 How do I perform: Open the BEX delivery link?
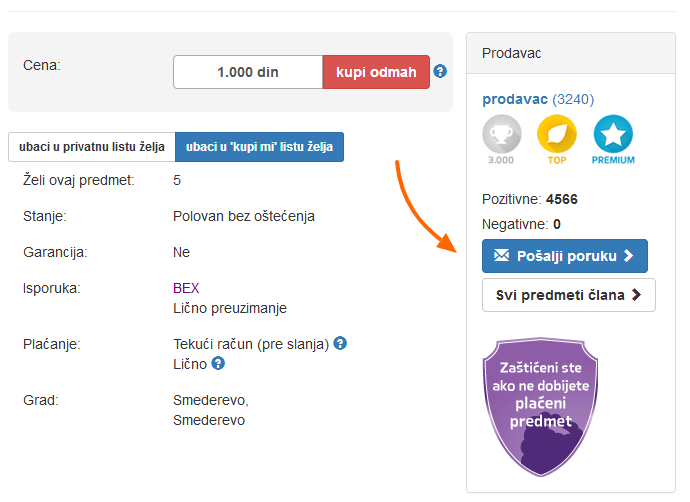click(x=186, y=288)
